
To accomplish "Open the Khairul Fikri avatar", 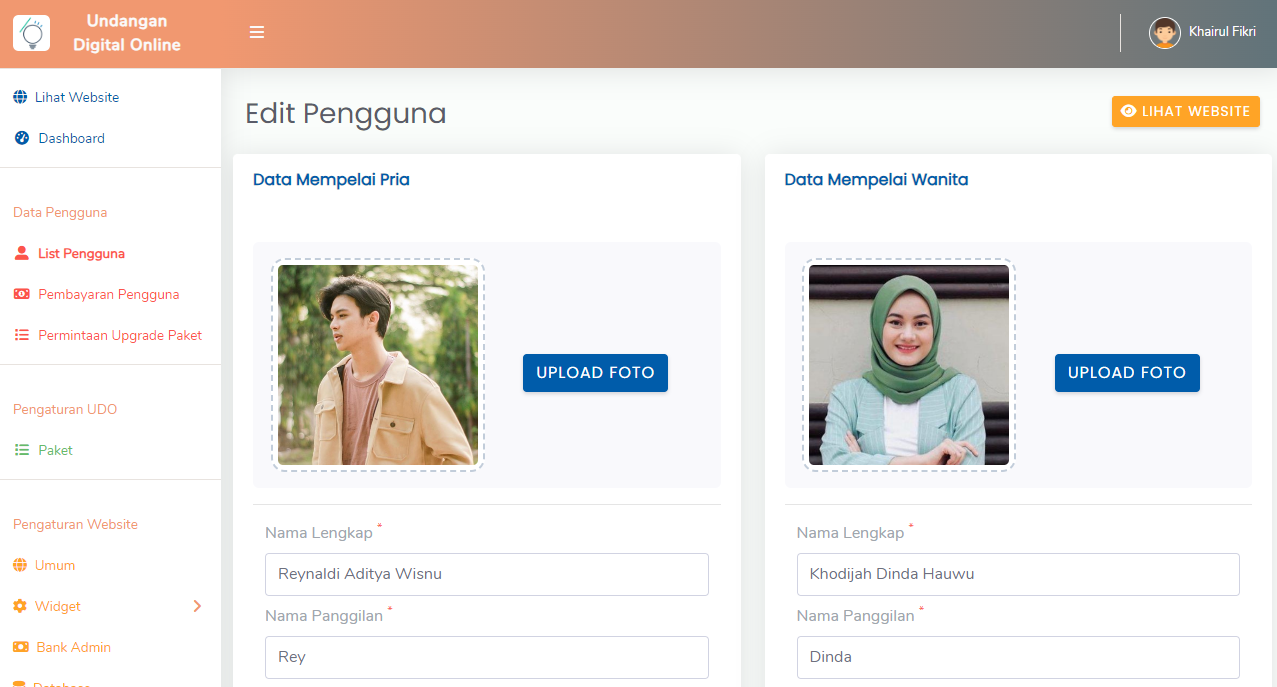I will (1165, 33).
